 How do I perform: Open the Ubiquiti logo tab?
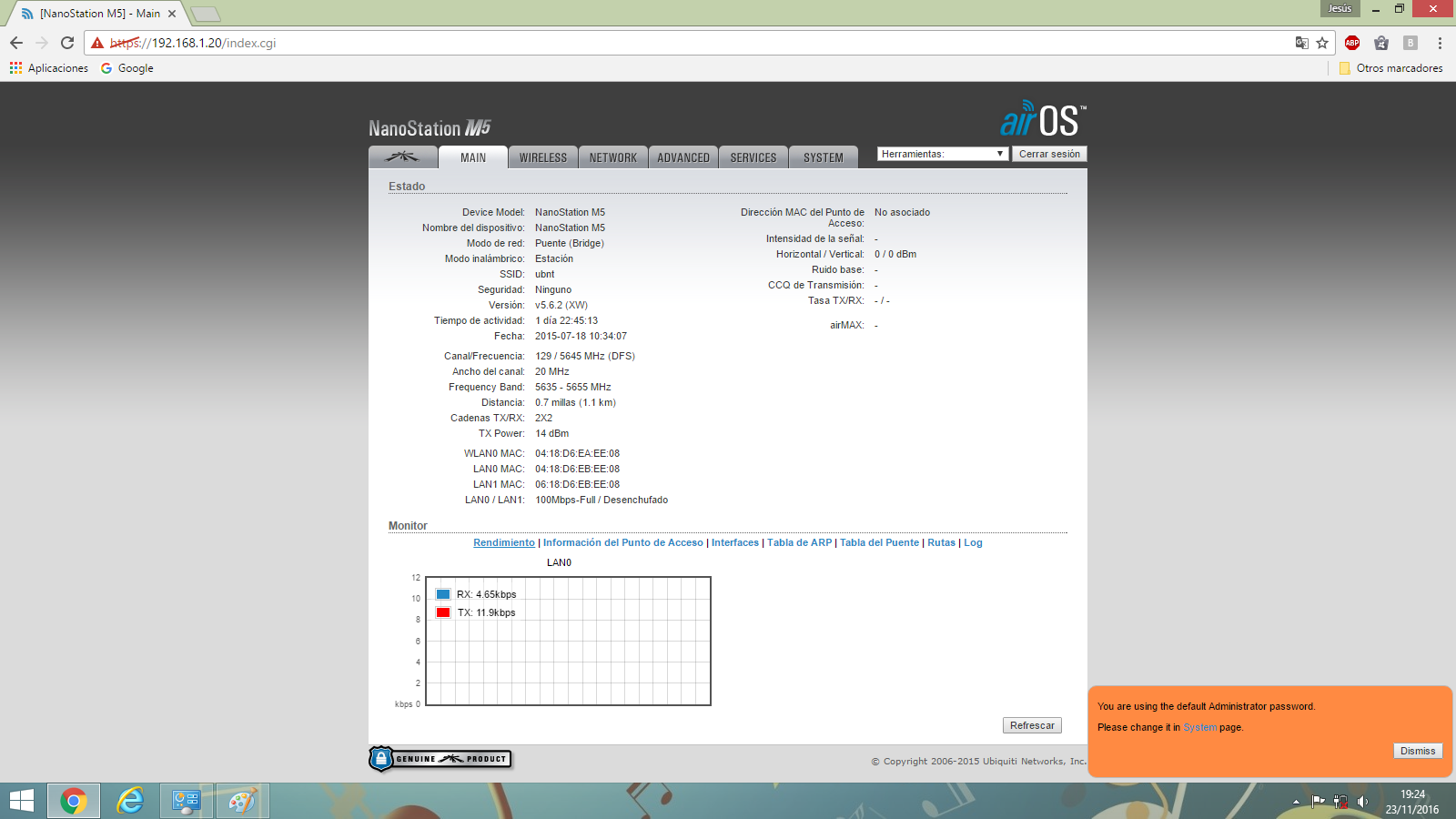point(402,157)
